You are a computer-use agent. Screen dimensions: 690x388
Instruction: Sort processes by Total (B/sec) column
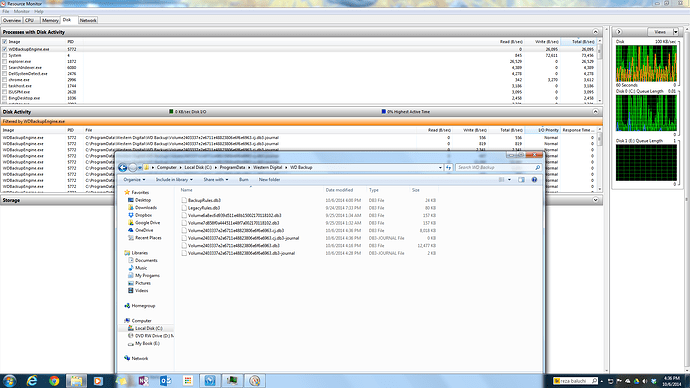(579, 42)
